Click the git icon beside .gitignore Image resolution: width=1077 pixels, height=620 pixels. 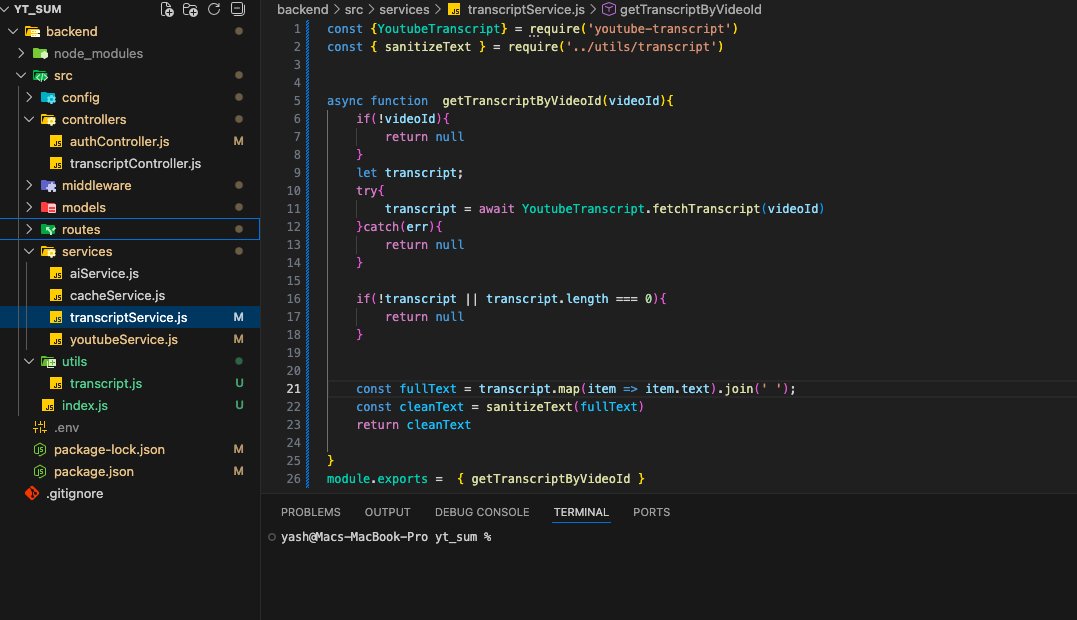click(32, 493)
